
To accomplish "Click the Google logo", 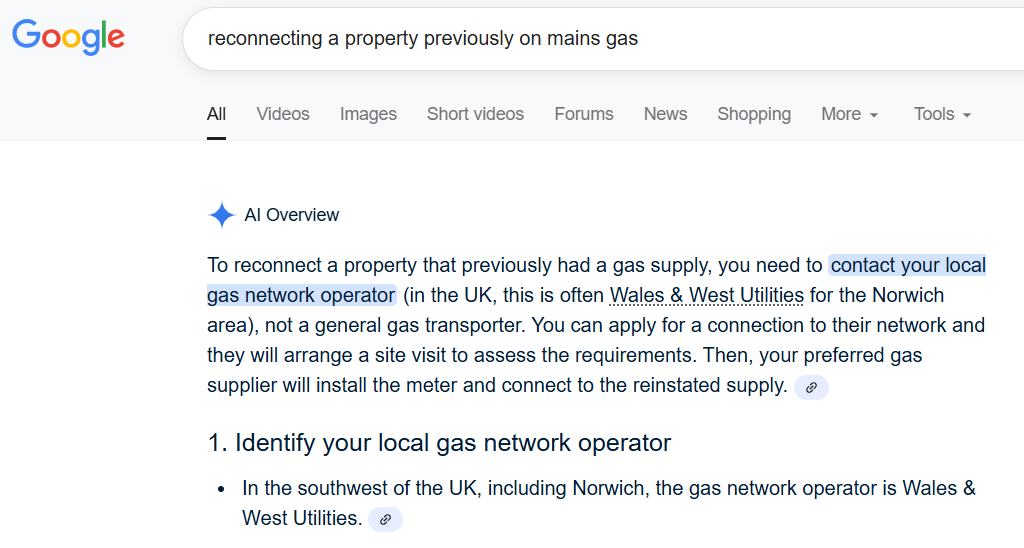I will coord(68,36).
